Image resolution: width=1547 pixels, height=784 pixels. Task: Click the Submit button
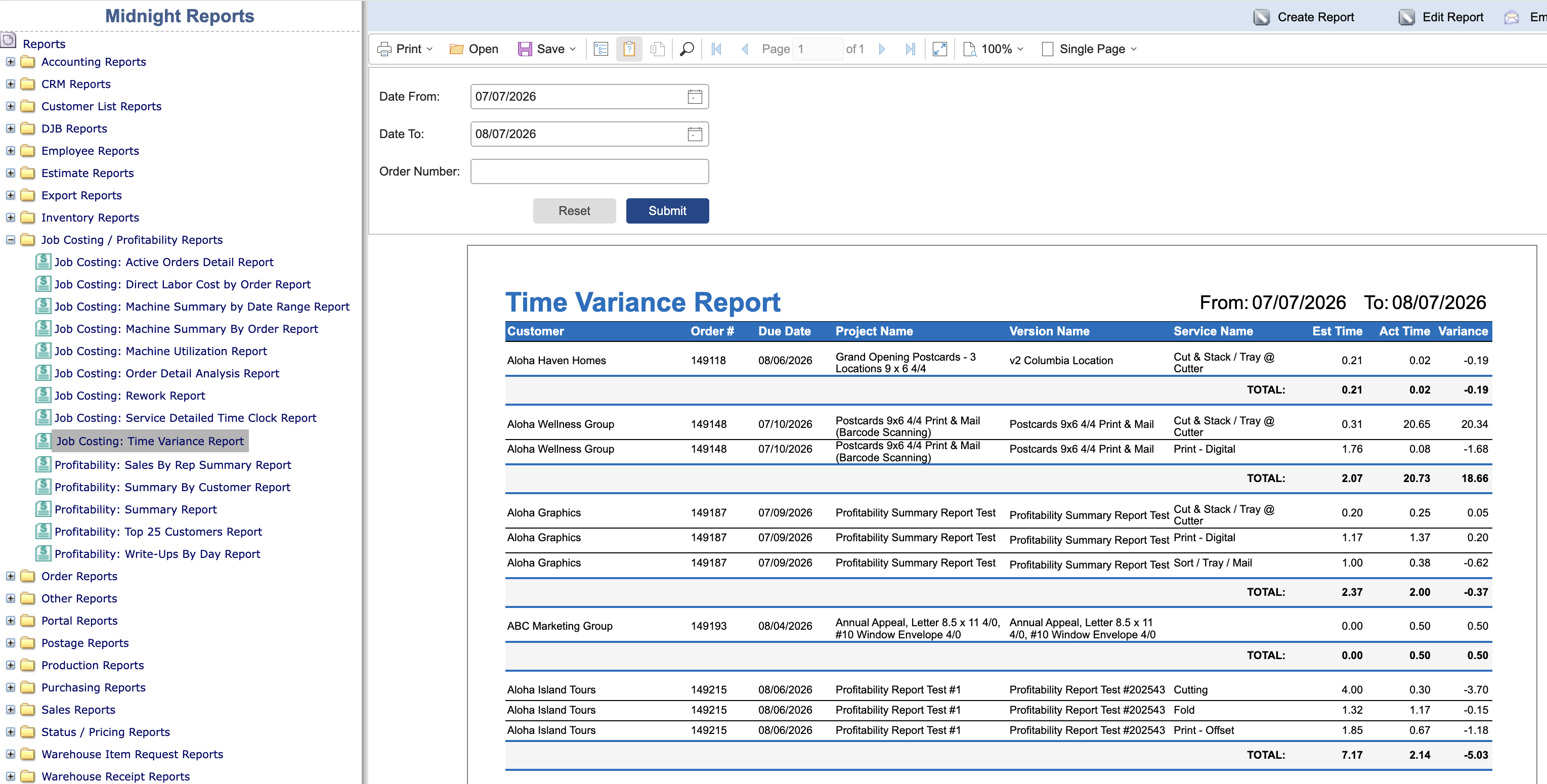667,211
